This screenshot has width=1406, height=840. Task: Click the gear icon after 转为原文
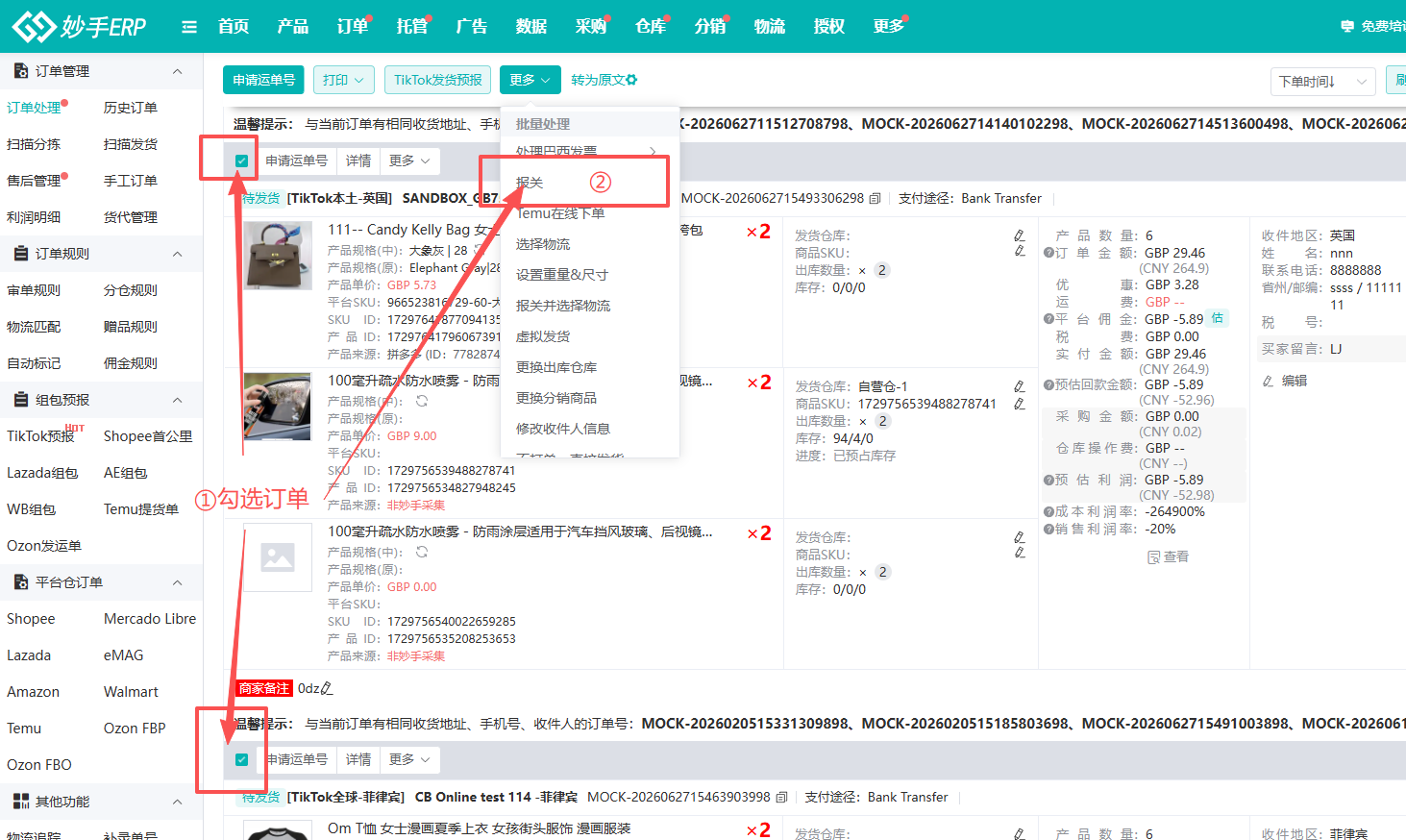(x=631, y=80)
